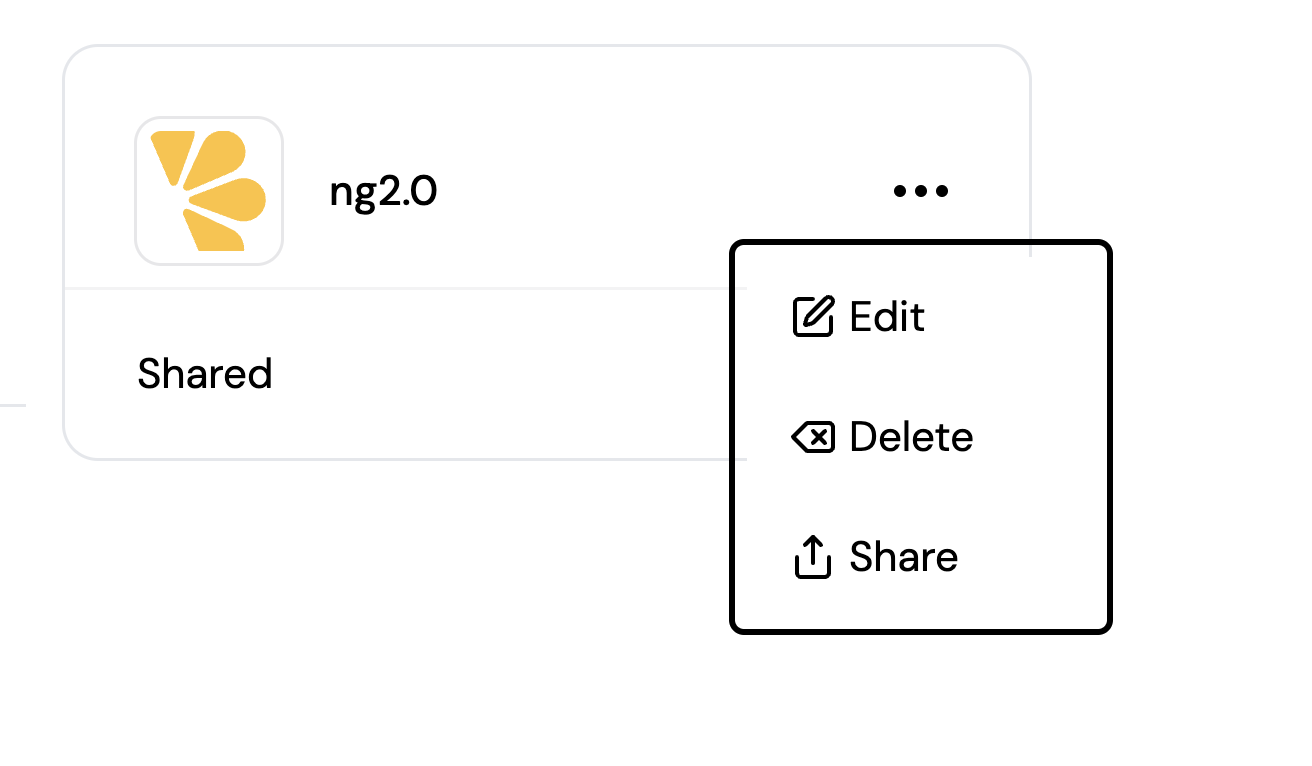Image resolution: width=1312 pixels, height=766 pixels.
Task: Click the pencil Edit icon
Action: click(x=812, y=317)
